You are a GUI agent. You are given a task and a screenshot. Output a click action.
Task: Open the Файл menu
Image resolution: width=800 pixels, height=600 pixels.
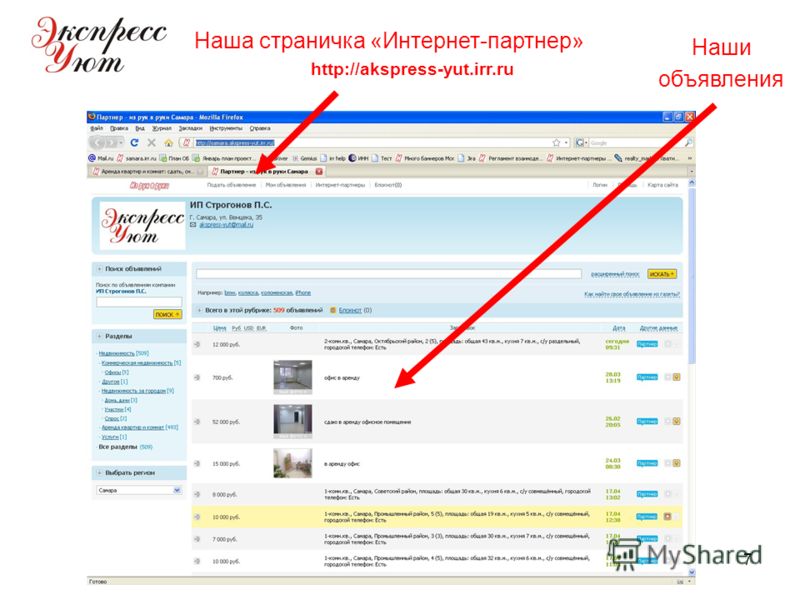point(96,129)
